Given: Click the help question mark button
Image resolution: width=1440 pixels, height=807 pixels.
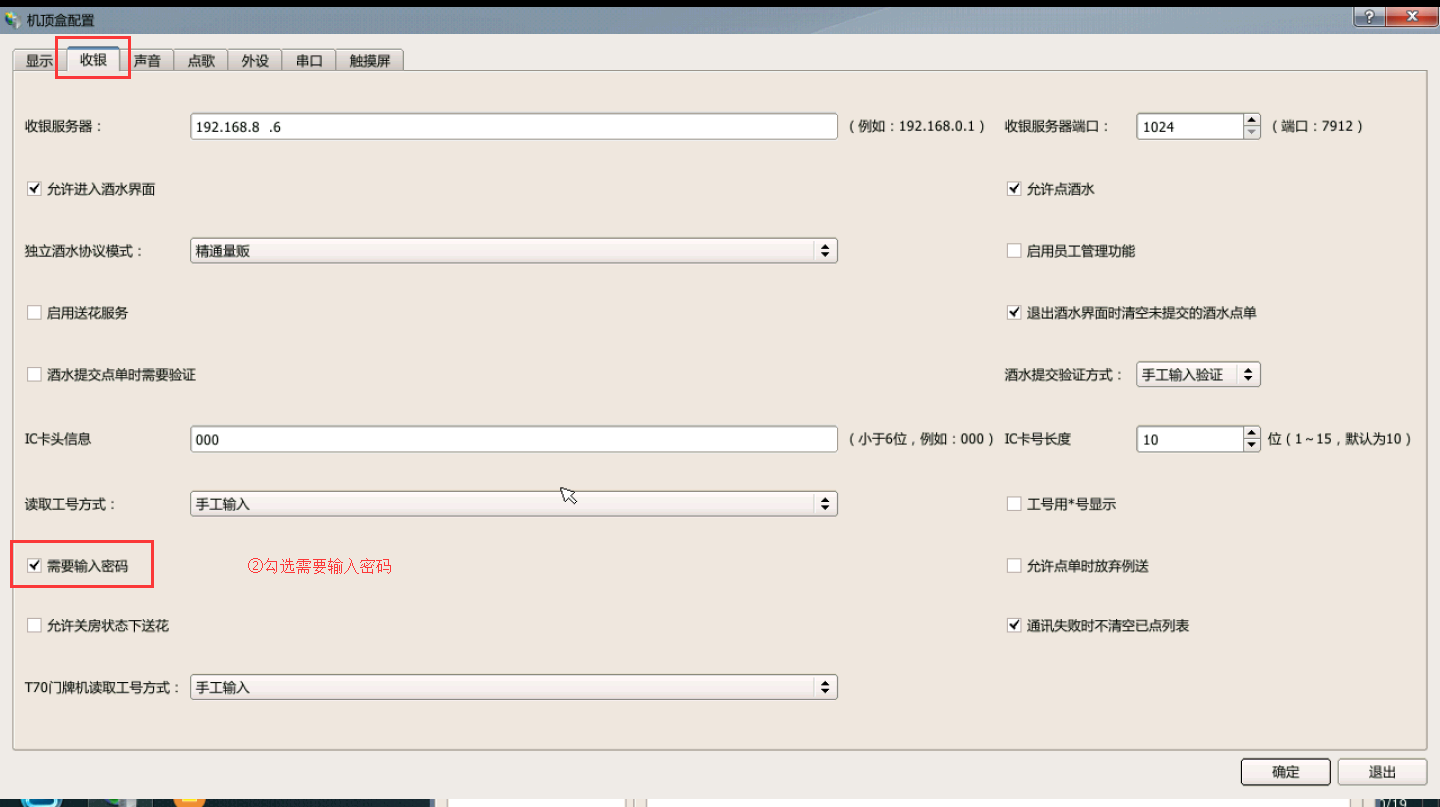Looking at the screenshot, I should tap(1367, 17).
